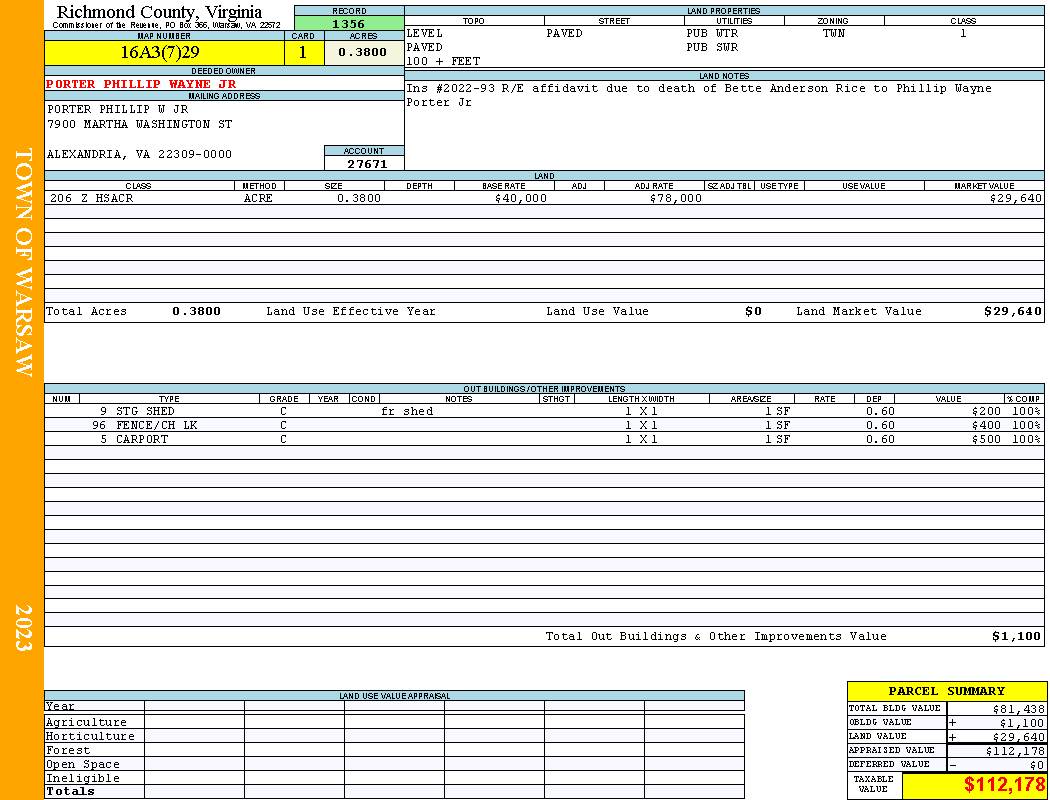Click the map number 16A3(7)29 field
Image resolution: width=1050 pixels, height=800 pixels.
click(165, 52)
